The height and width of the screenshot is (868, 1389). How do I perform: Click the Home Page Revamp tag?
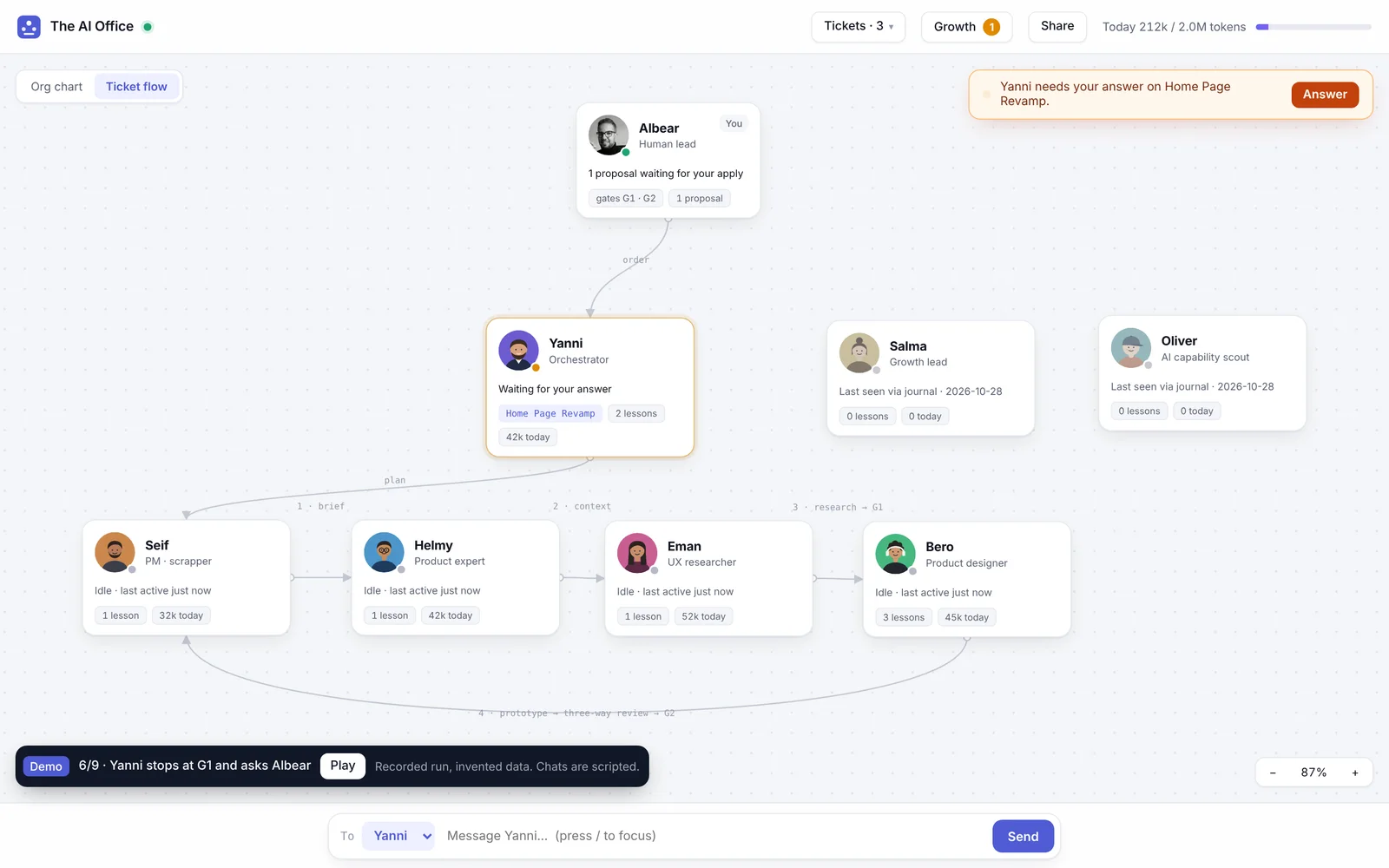point(550,414)
